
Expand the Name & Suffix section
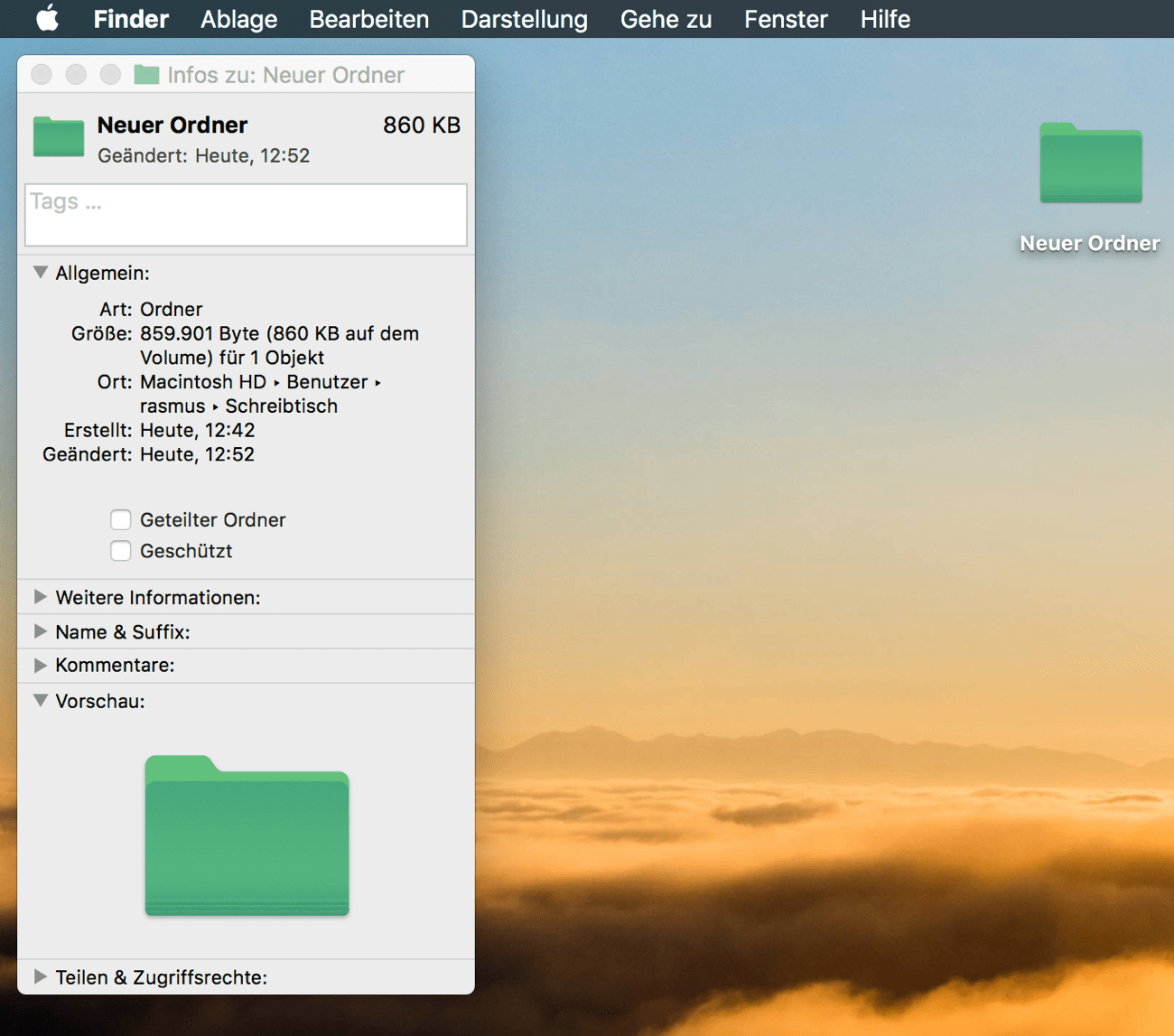[x=41, y=631]
